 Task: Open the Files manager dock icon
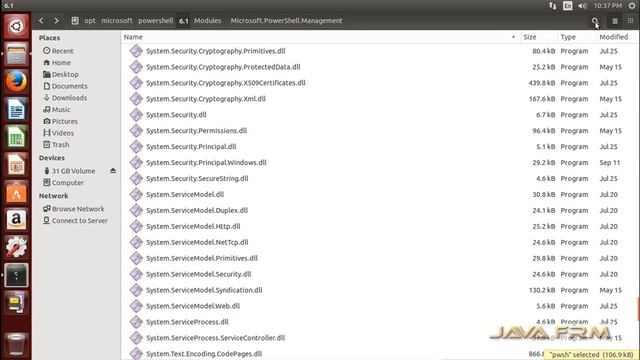pyautogui.click(x=16, y=54)
